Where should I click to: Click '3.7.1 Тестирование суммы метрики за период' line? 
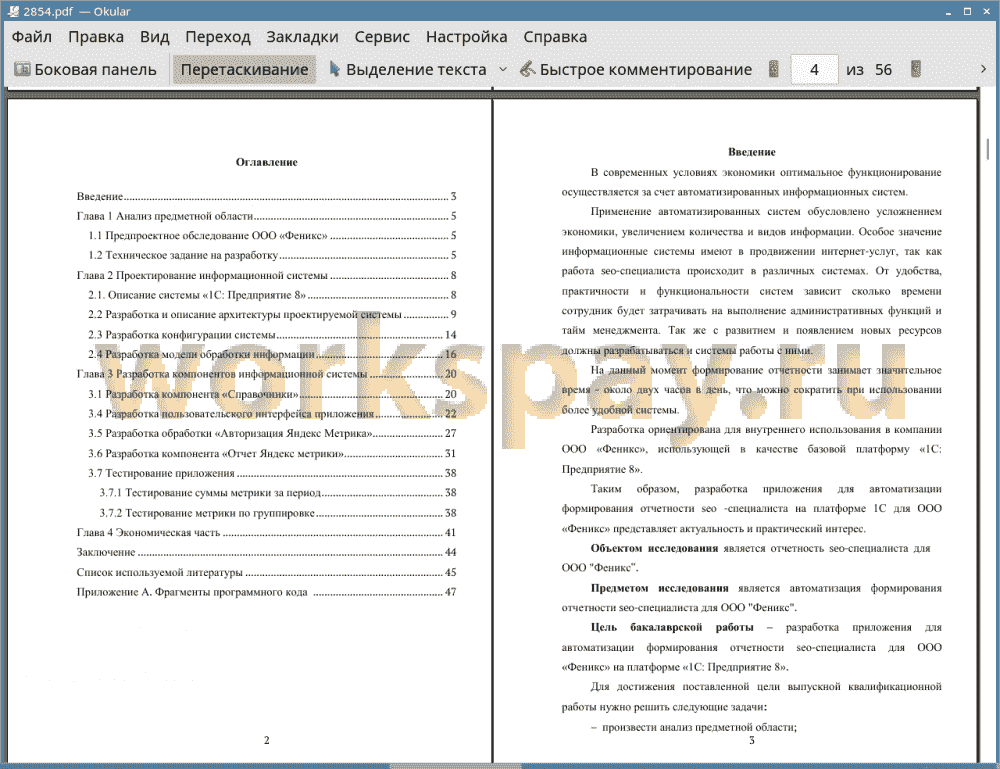point(278,493)
